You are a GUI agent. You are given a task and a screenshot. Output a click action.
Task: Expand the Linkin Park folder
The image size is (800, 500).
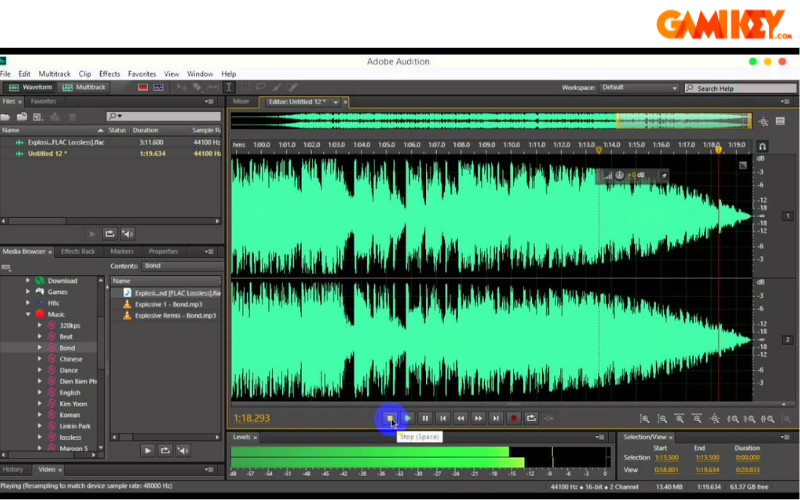[x=39, y=426]
